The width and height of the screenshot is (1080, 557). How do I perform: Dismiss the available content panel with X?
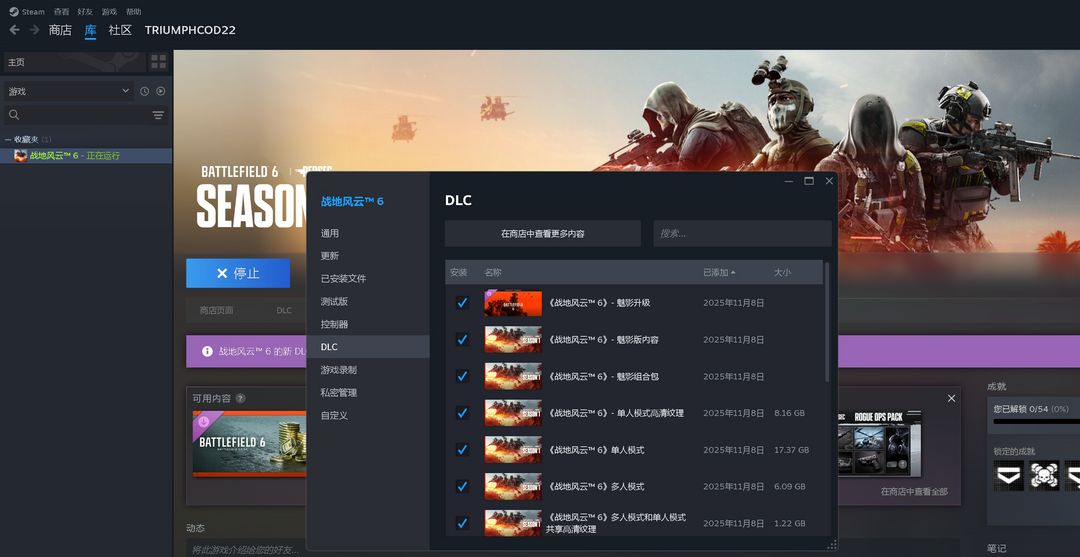point(951,398)
